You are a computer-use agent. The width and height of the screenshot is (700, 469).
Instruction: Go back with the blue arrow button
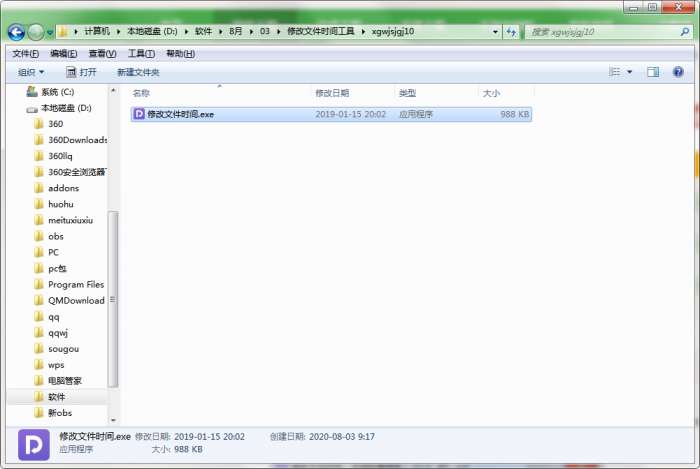[16, 32]
